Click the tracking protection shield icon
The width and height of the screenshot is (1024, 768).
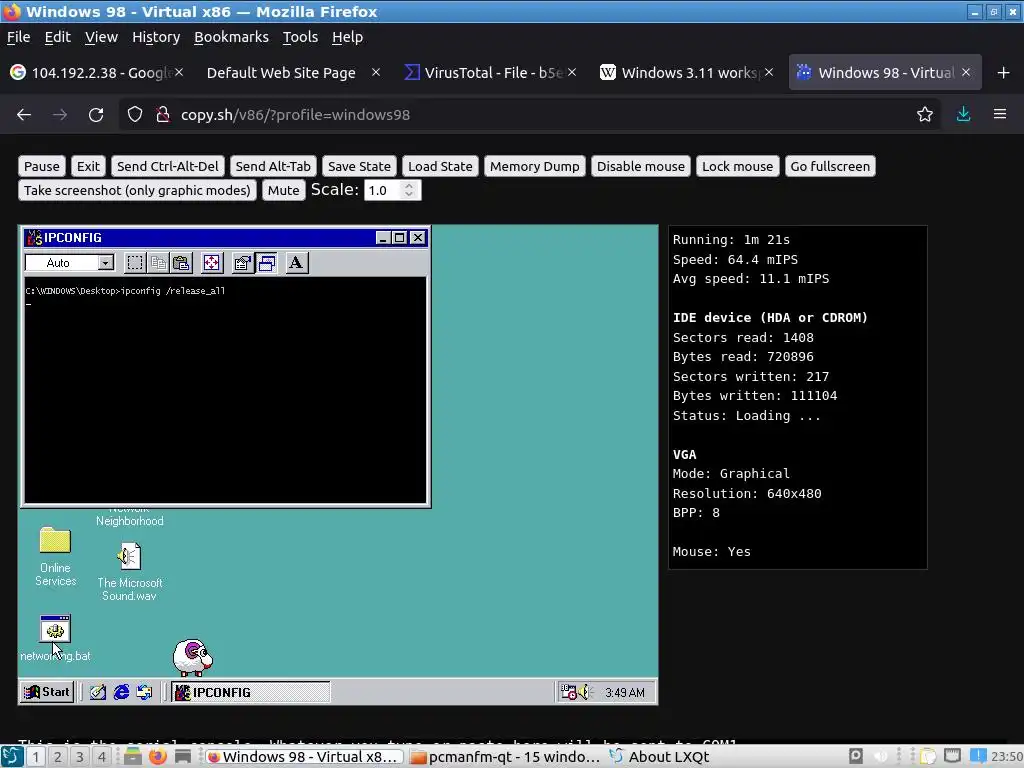tap(135, 115)
